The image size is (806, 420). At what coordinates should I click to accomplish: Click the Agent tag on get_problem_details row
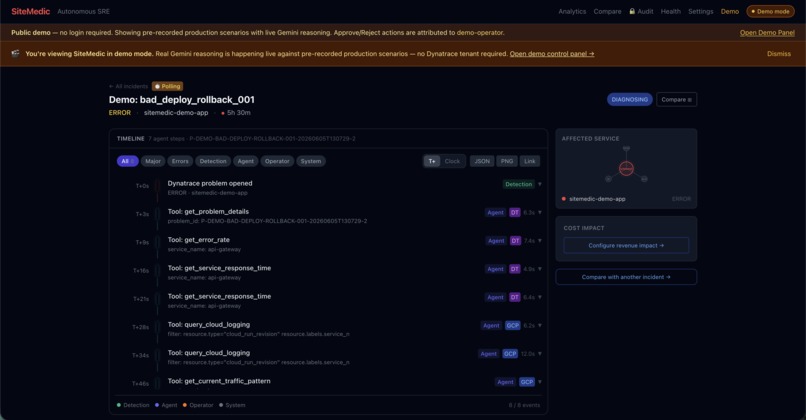[496, 212]
